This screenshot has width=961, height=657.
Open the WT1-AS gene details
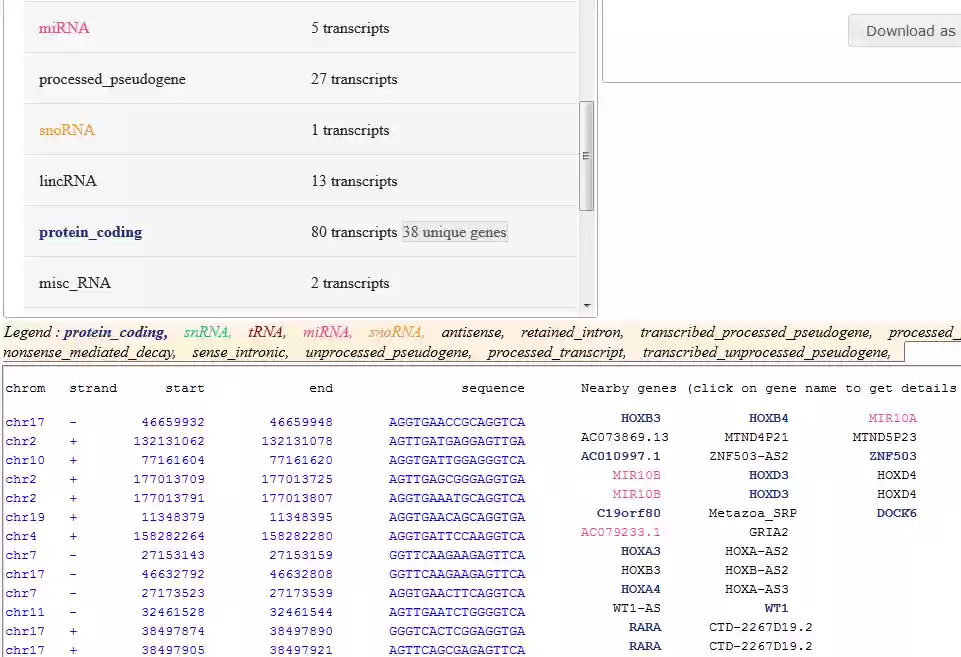tap(636, 608)
